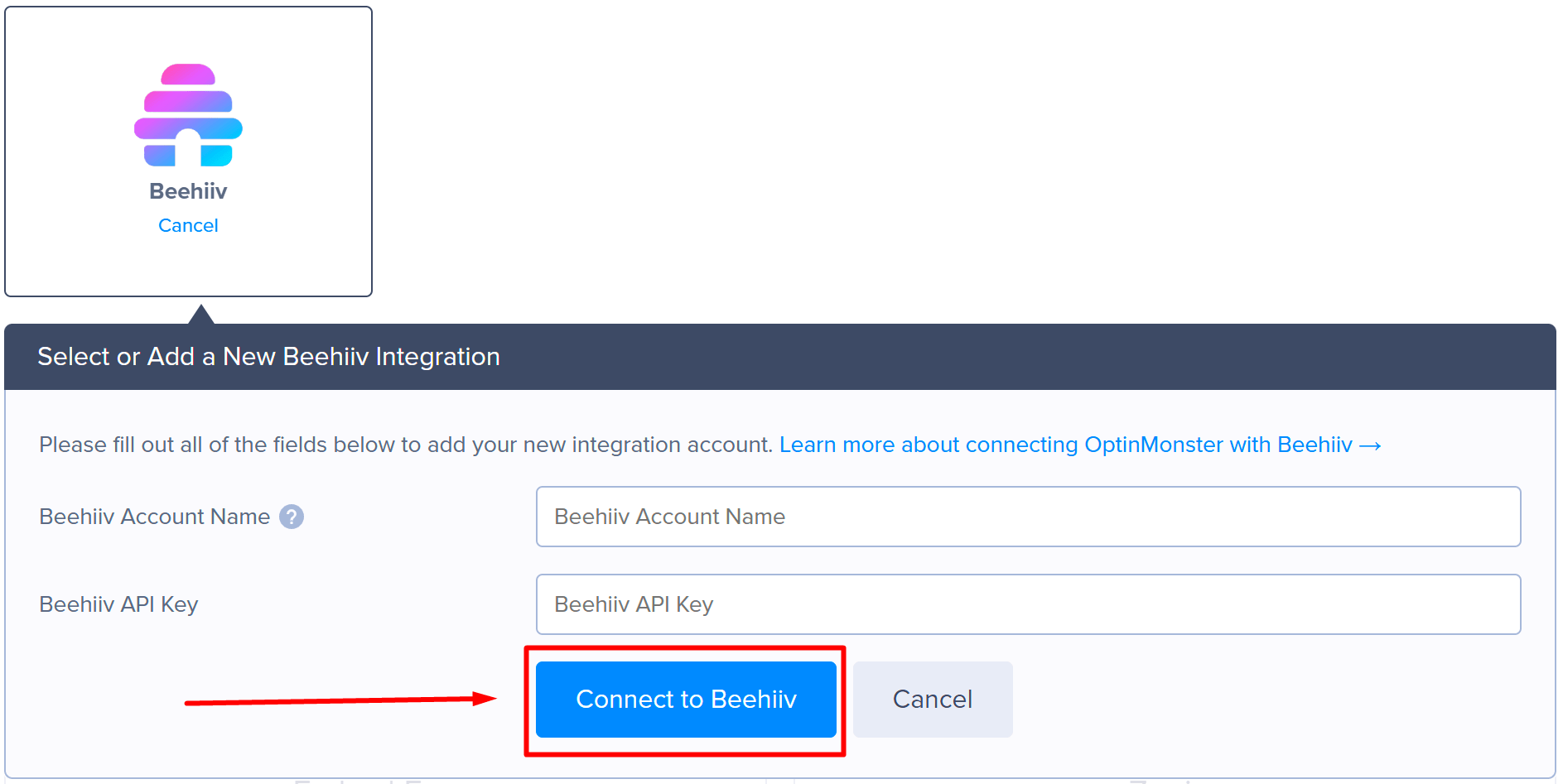This screenshot has height=784, width=1563.
Task: Click Cancel under the Beehiiv logo
Action: point(188,224)
